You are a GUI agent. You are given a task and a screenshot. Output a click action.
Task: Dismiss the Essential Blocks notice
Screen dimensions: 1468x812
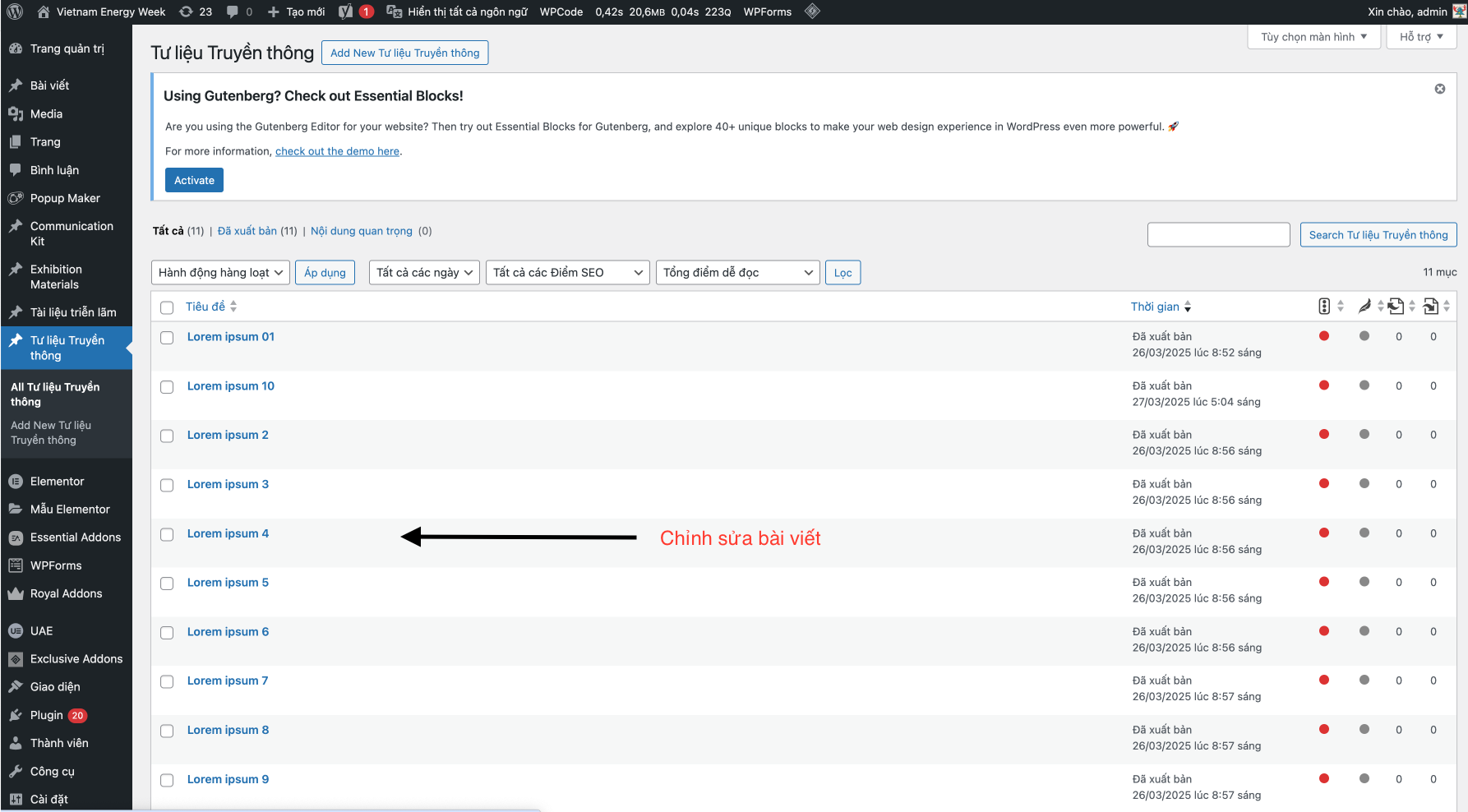tap(1439, 89)
